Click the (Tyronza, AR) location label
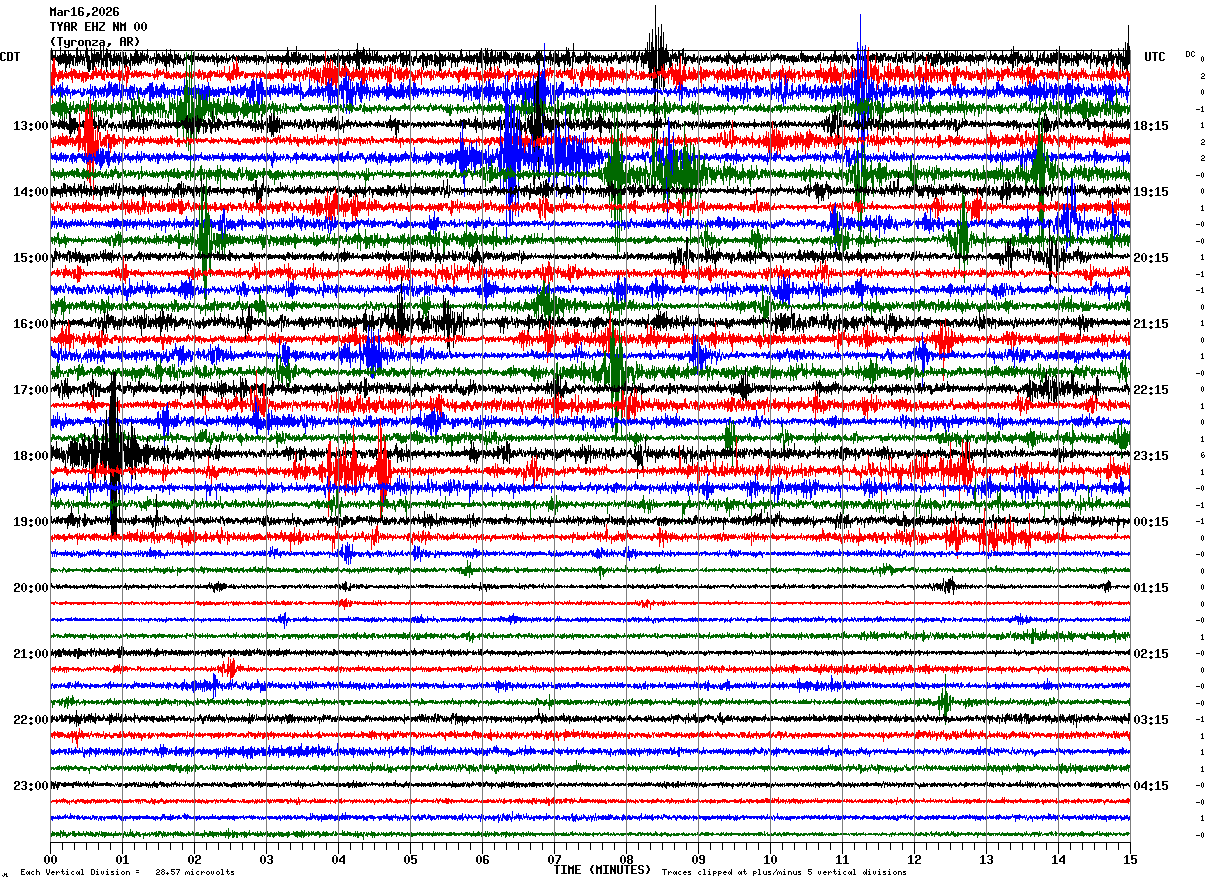This screenshot has height=886, width=1210. (95, 42)
